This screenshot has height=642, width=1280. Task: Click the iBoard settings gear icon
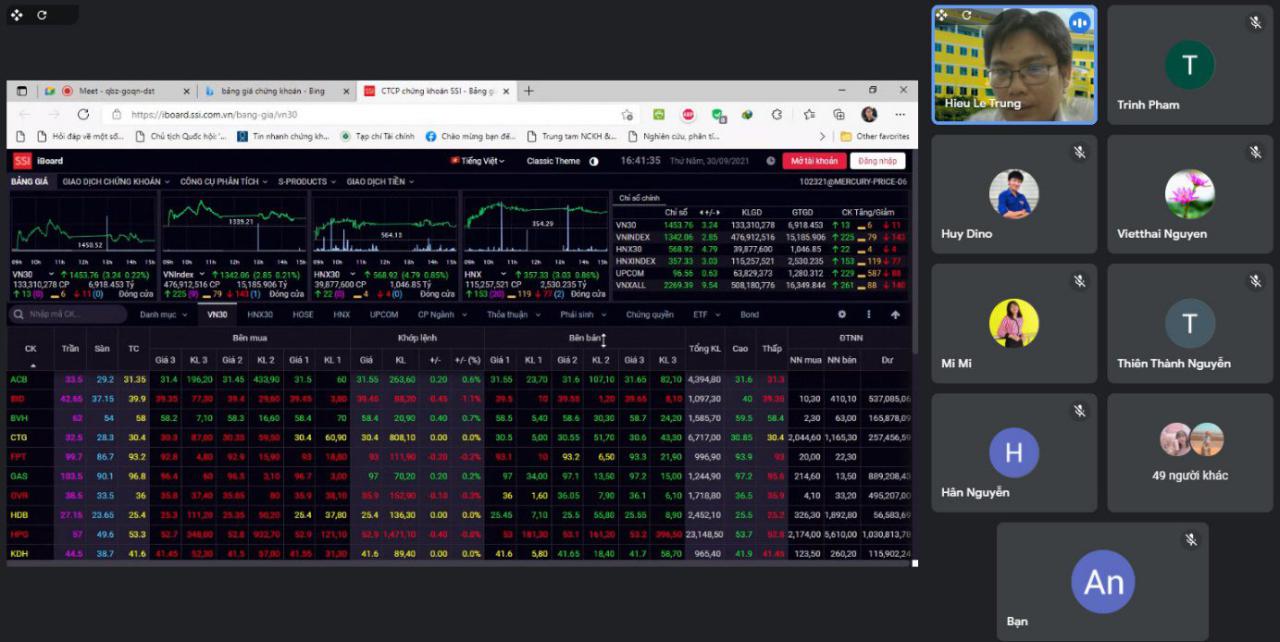(x=842, y=314)
